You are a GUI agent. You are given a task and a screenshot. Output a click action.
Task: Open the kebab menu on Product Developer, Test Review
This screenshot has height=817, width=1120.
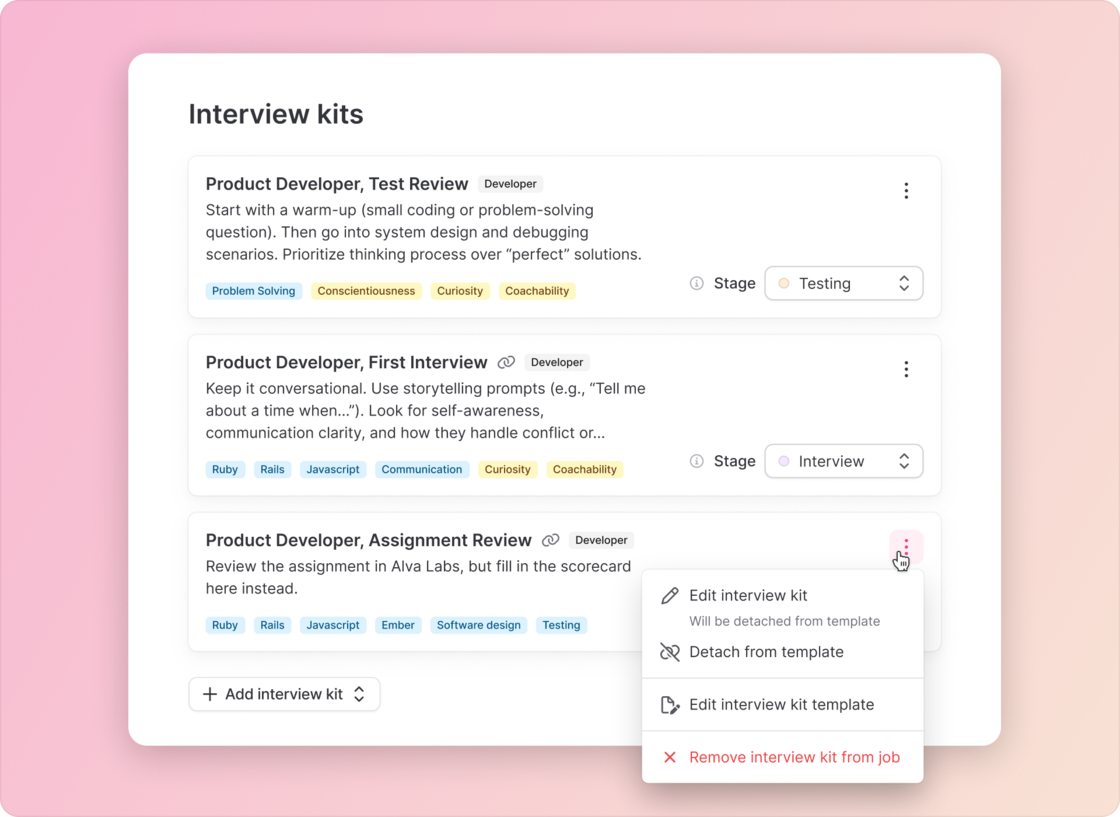point(906,190)
